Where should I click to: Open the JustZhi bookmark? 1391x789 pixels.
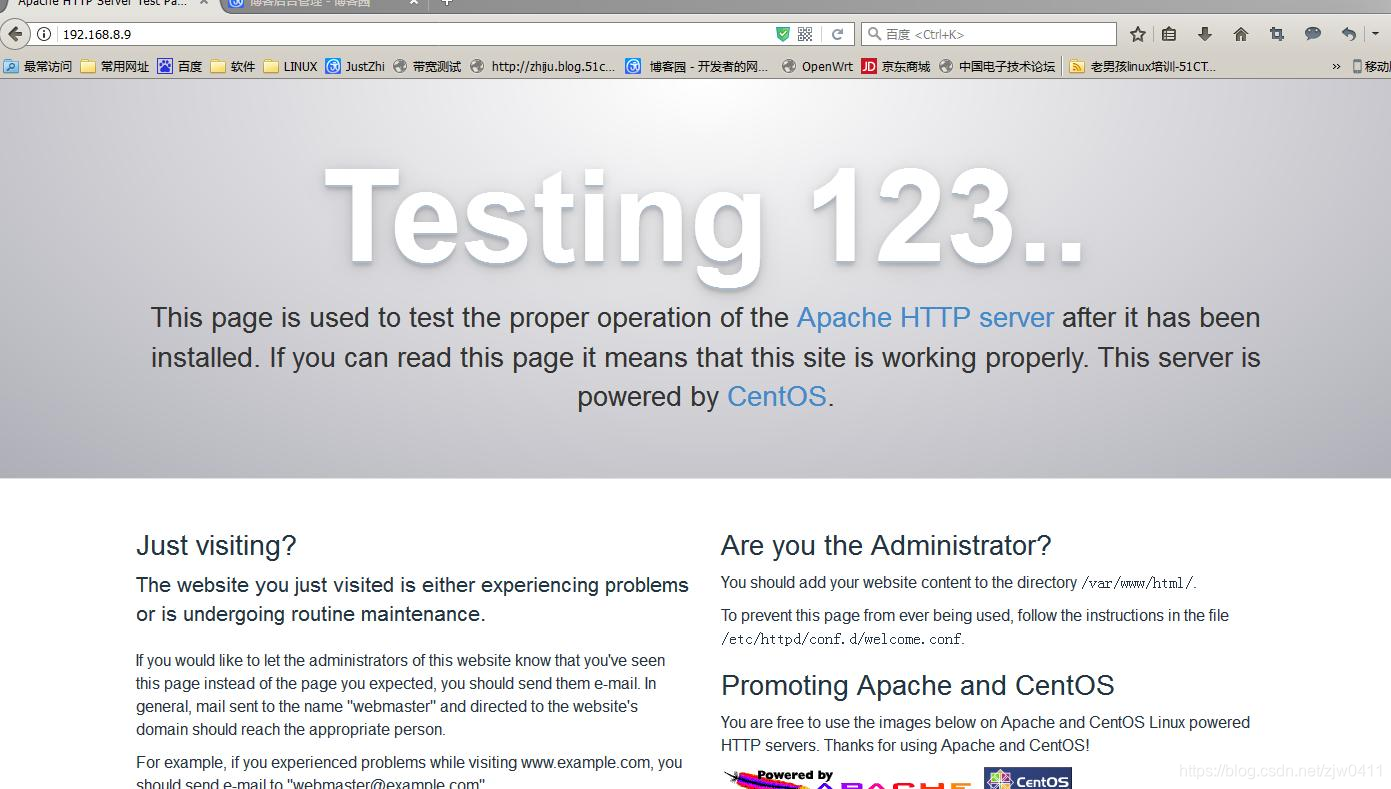355,67
